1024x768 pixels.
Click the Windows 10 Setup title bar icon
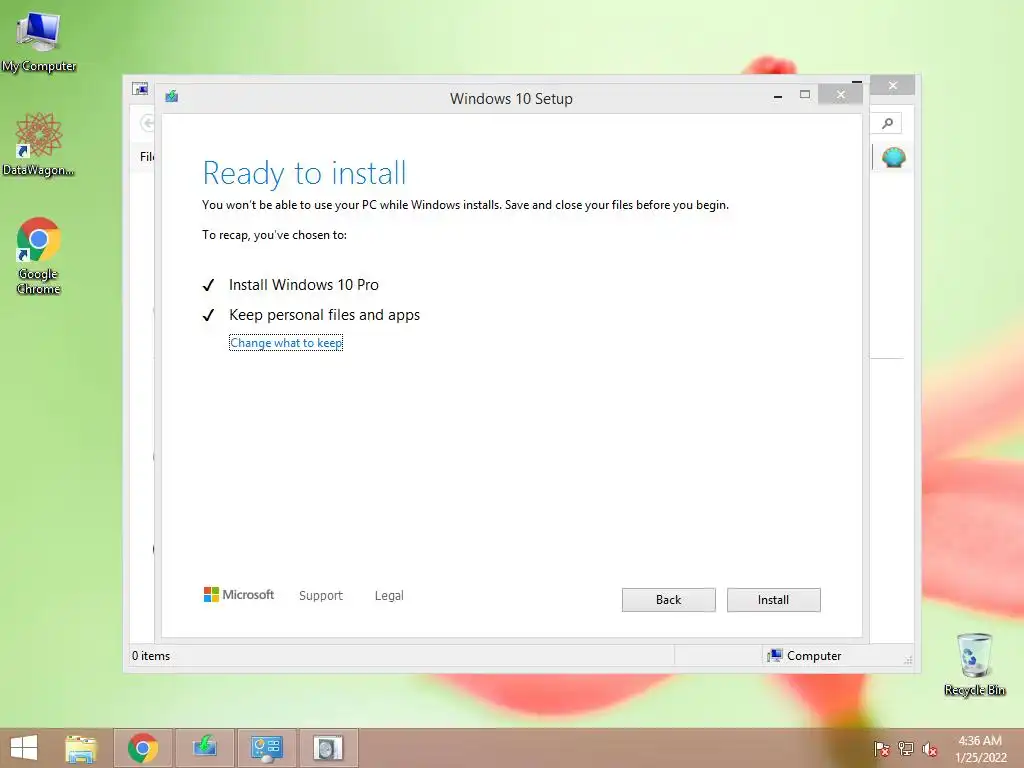coord(172,97)
